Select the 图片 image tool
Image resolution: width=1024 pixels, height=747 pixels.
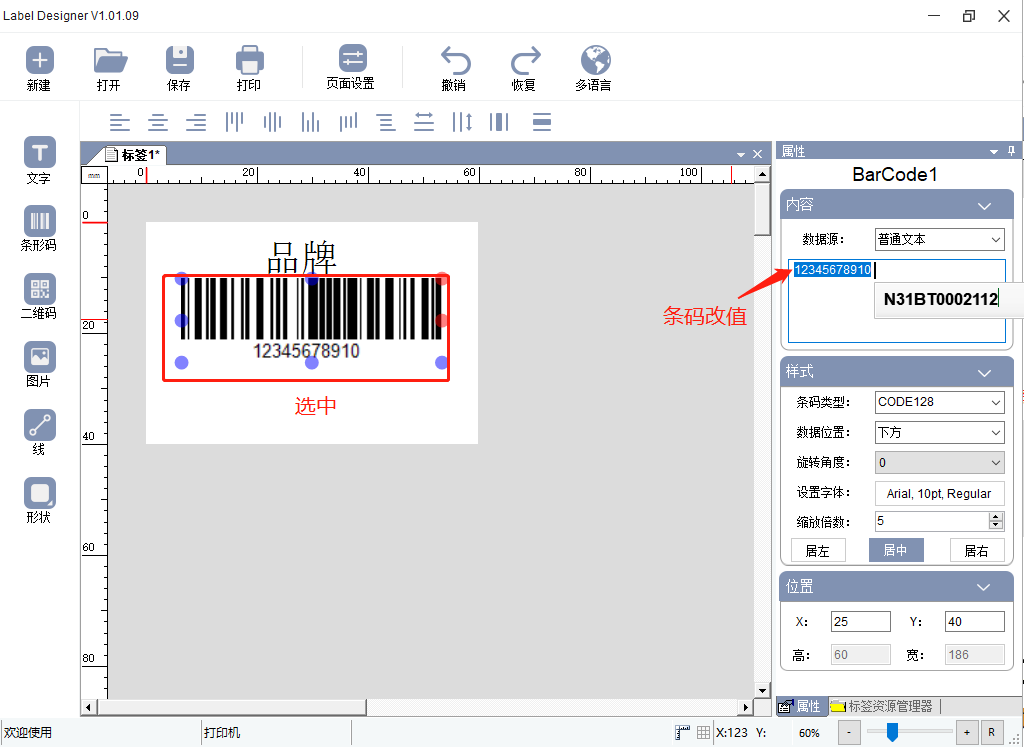(39, 357)
